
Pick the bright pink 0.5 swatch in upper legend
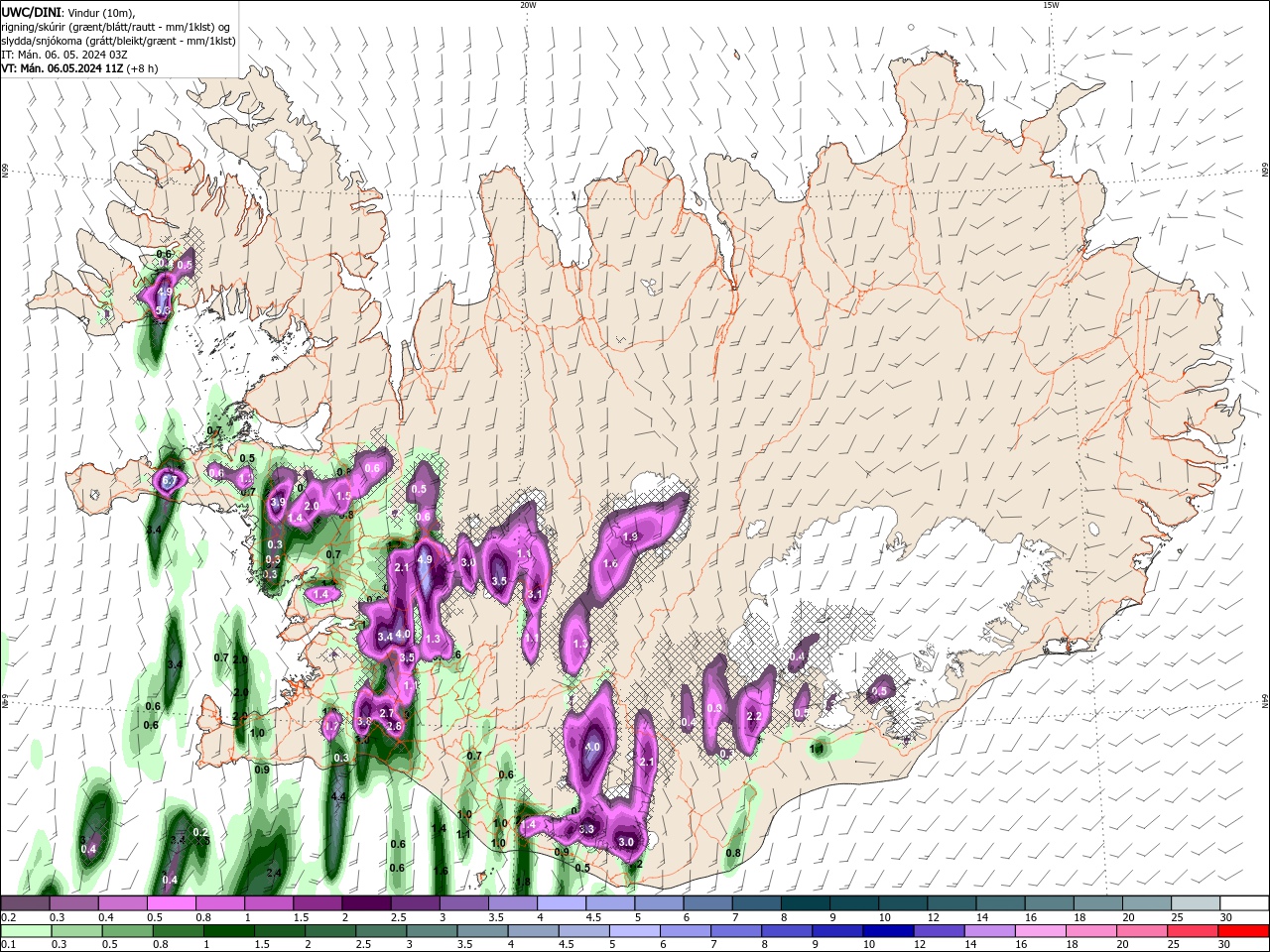pos(172,903)
